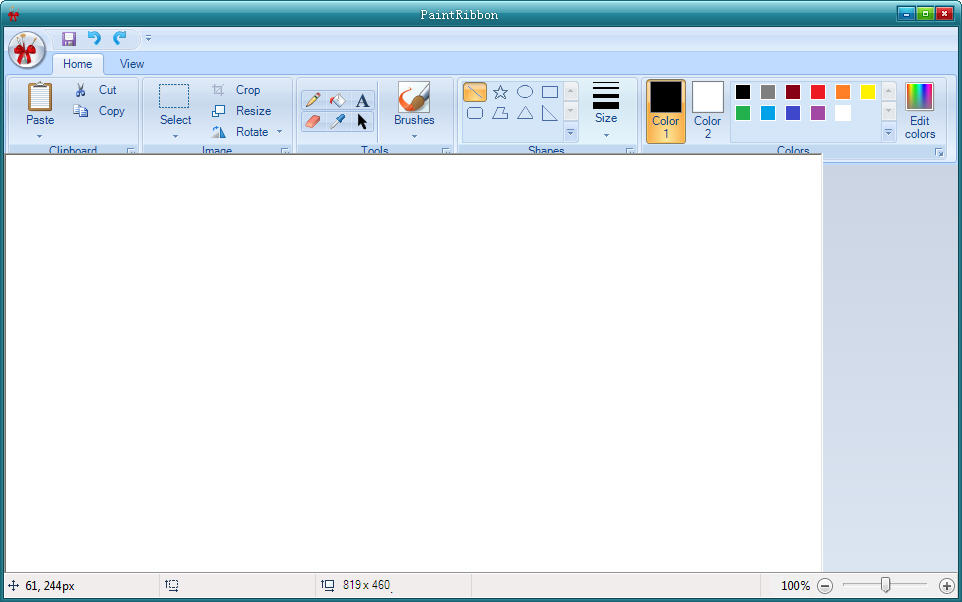Expand the full shapes gallery
The image size is (962, 602).
click(571, 132)
